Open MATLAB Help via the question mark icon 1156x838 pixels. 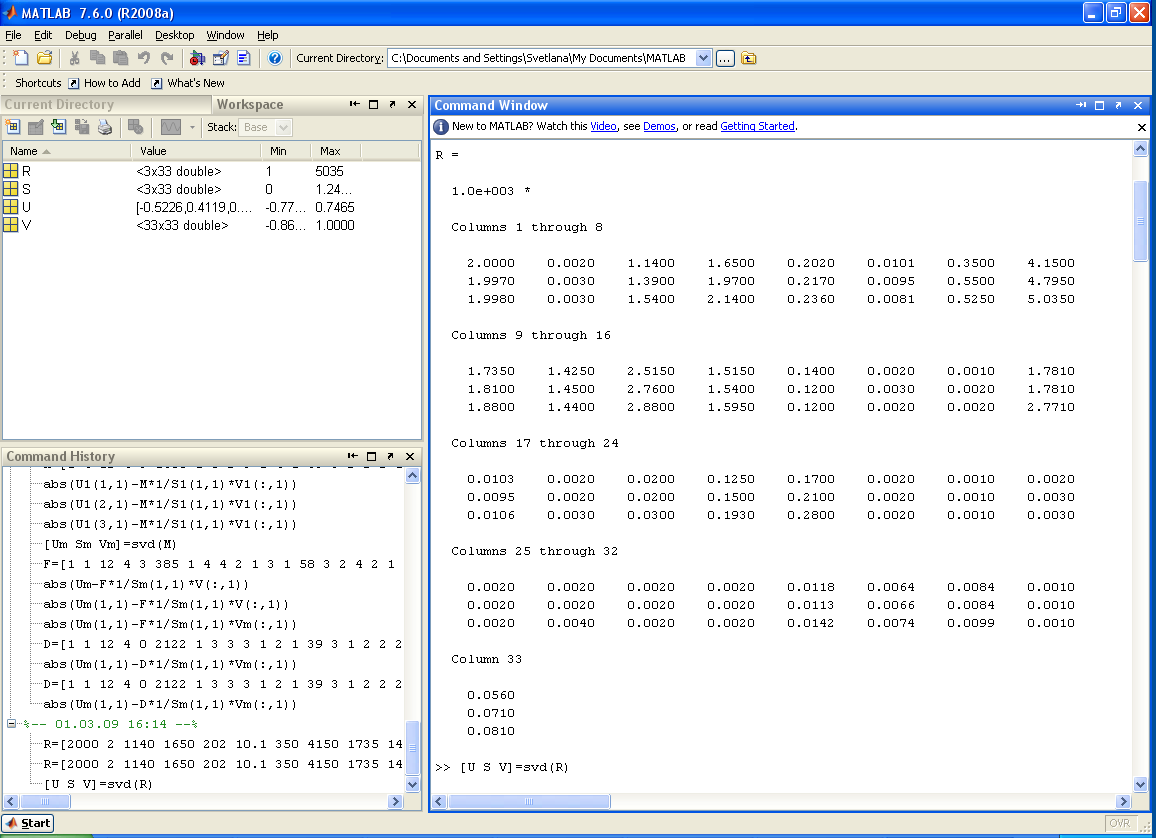click(275, 58)
